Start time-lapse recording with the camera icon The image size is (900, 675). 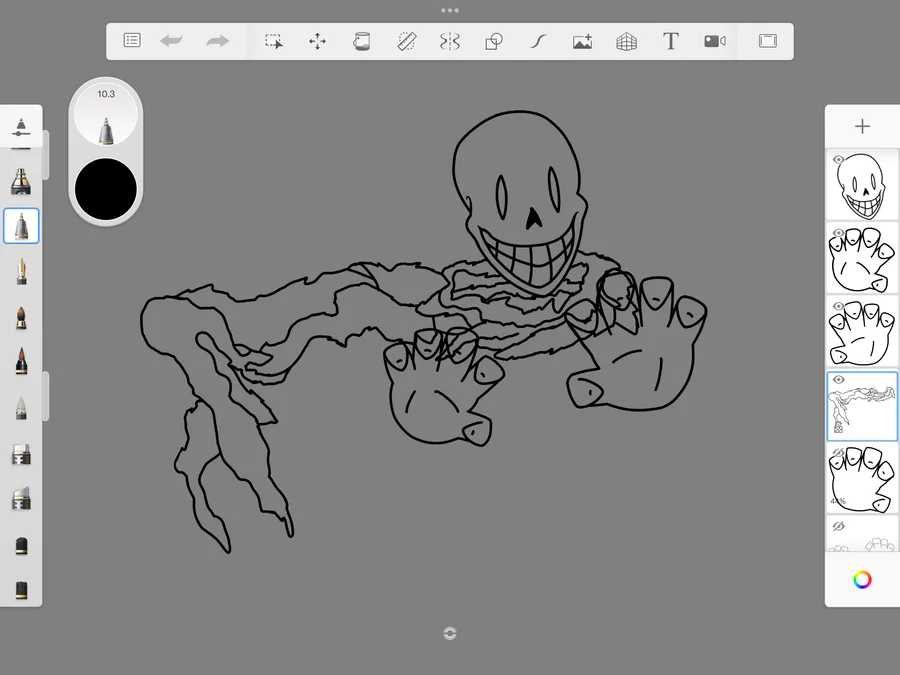tap(715, 41)
